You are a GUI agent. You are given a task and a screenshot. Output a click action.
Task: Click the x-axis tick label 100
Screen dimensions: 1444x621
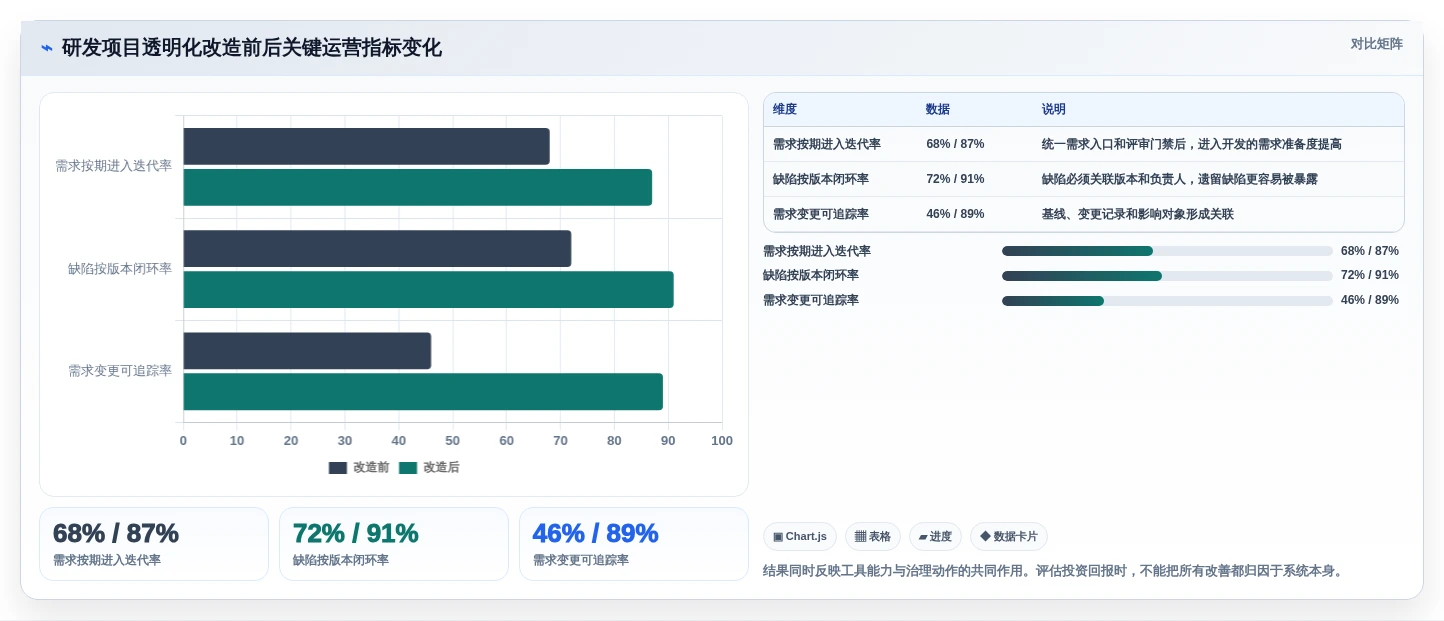coord(722,441)
